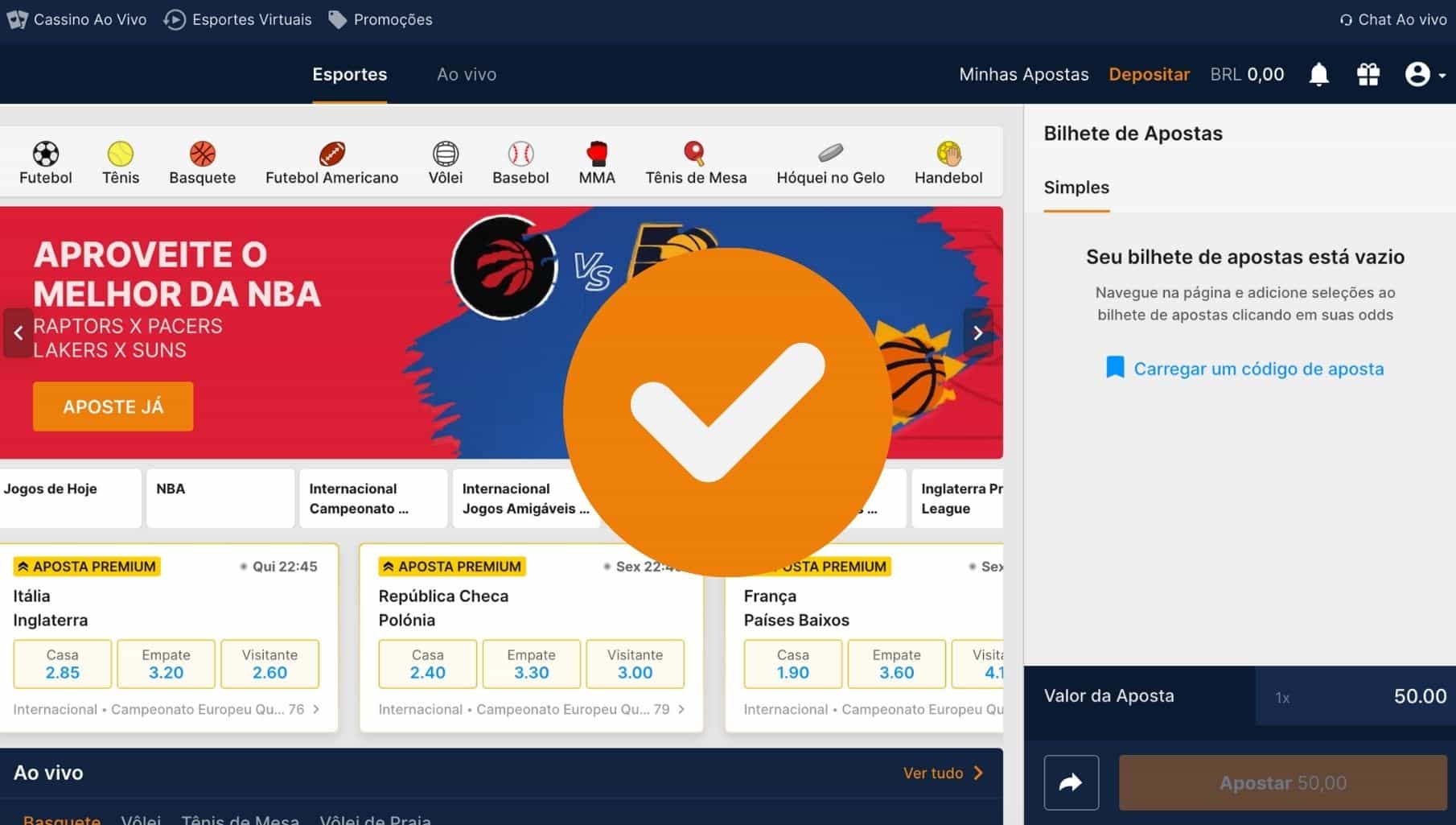Open Minhas Apostas
Image resolution: width=1456 pixels, height=825 pixels.
pyautogui.click(x=1023, y=74)
